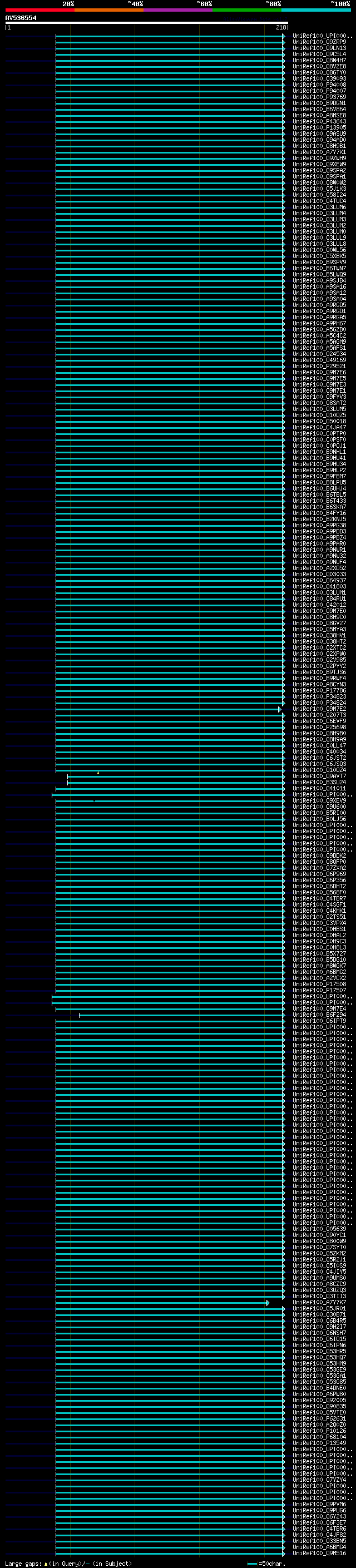
Task: Click the Large gaps legend text
Action: (68, 1564)
